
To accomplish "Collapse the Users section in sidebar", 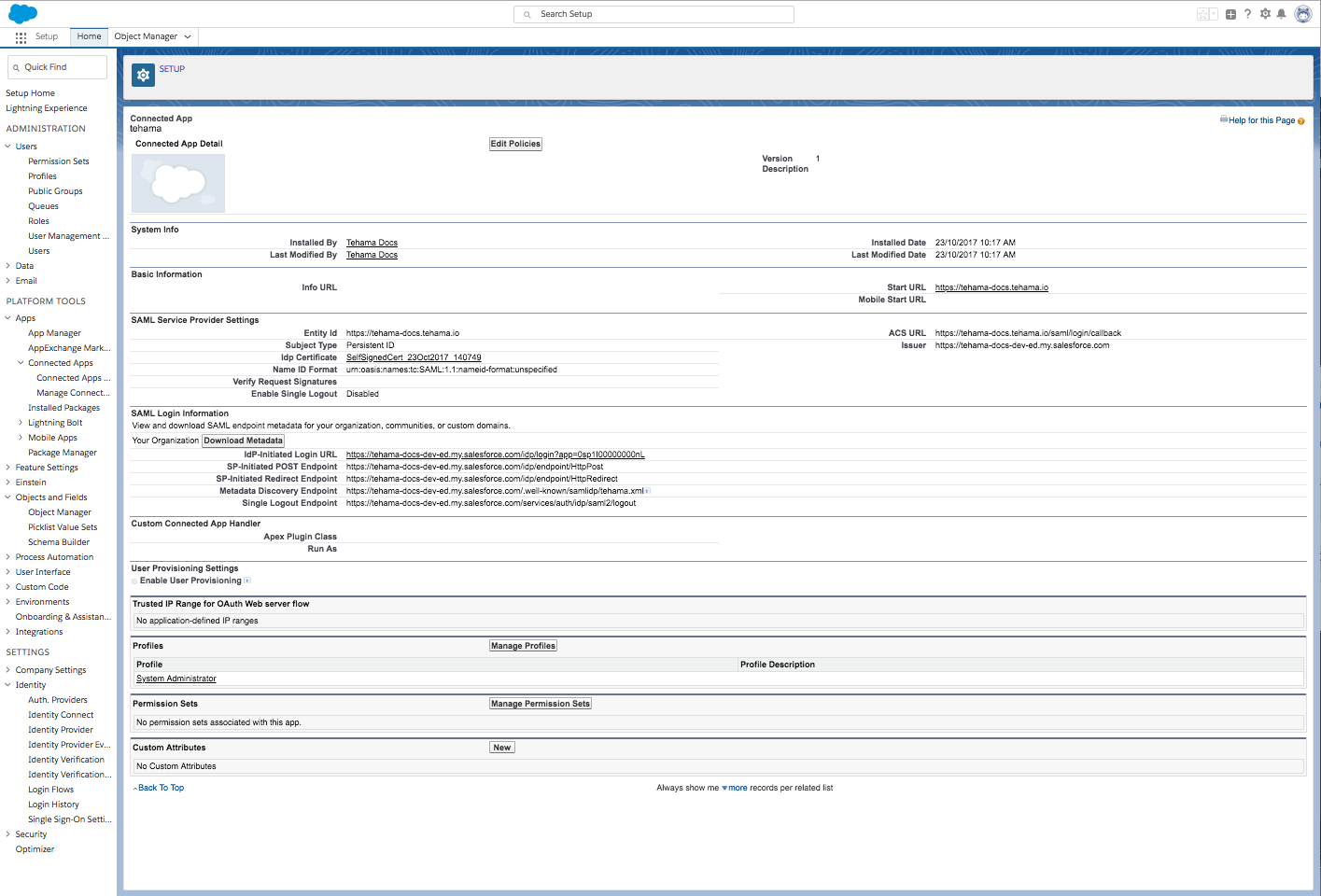I will 8,147.
